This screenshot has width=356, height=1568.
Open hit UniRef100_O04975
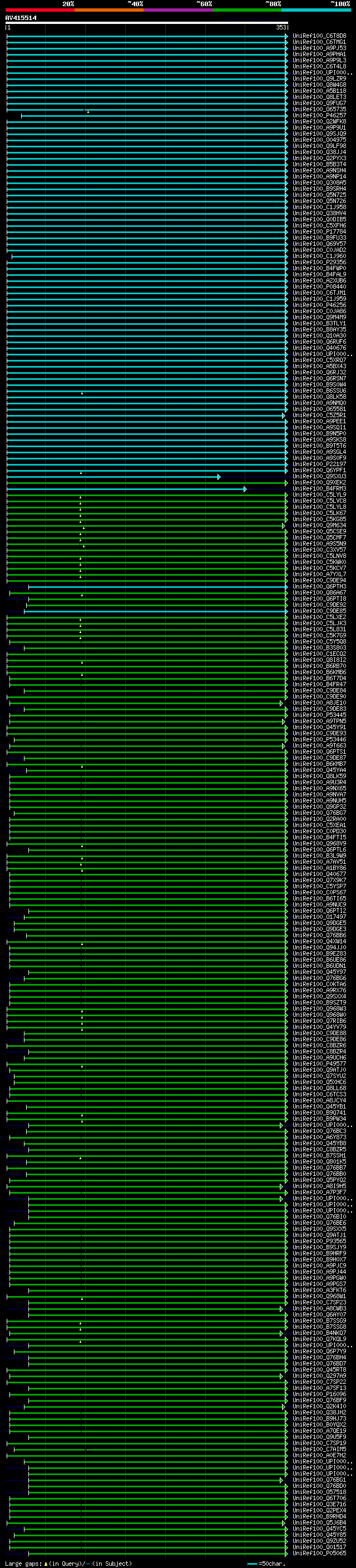pyautogui.click(x=319, y=140)
